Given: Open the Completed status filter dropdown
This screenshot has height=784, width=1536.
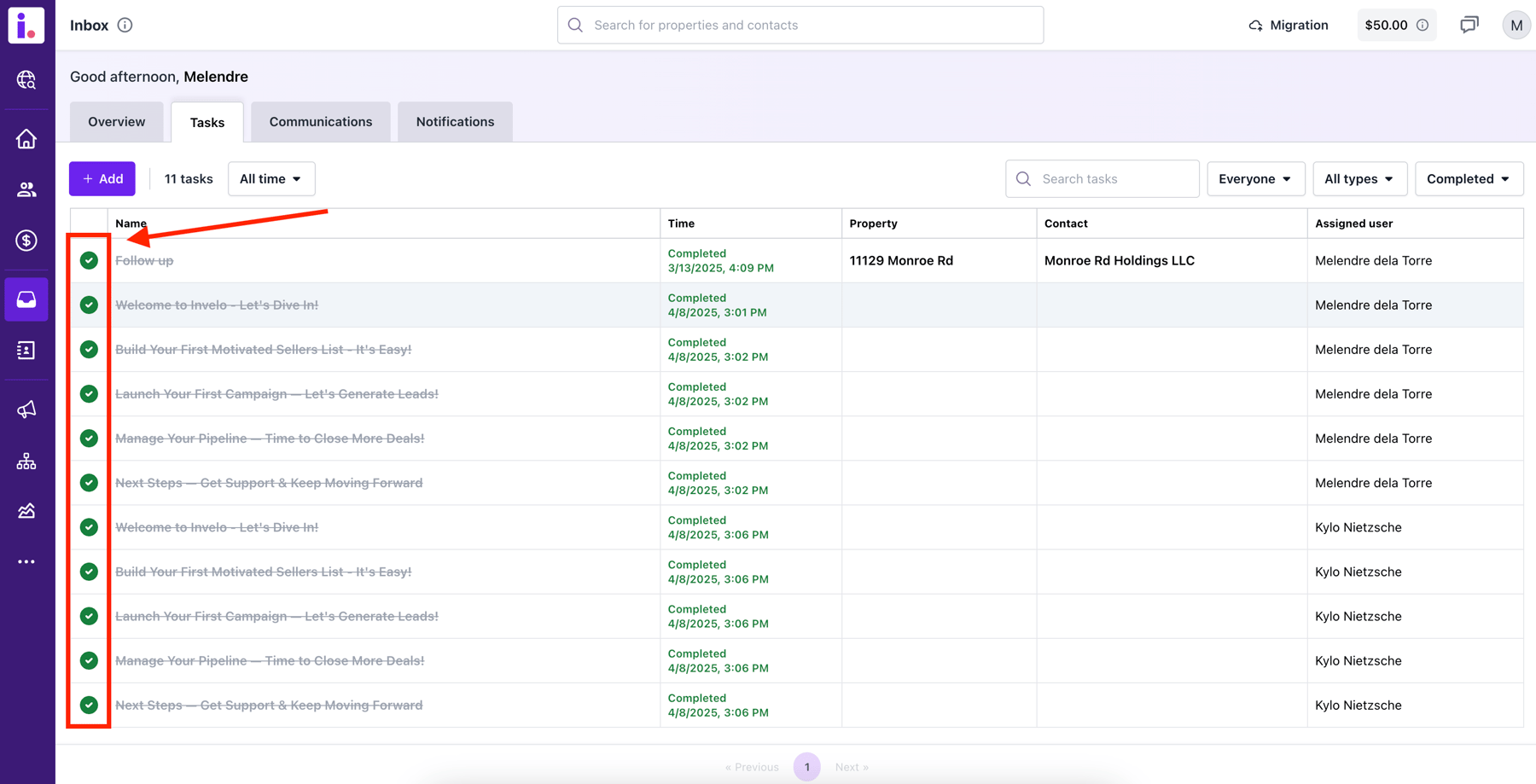Looking at the screenshot, I should point(1469,179).
